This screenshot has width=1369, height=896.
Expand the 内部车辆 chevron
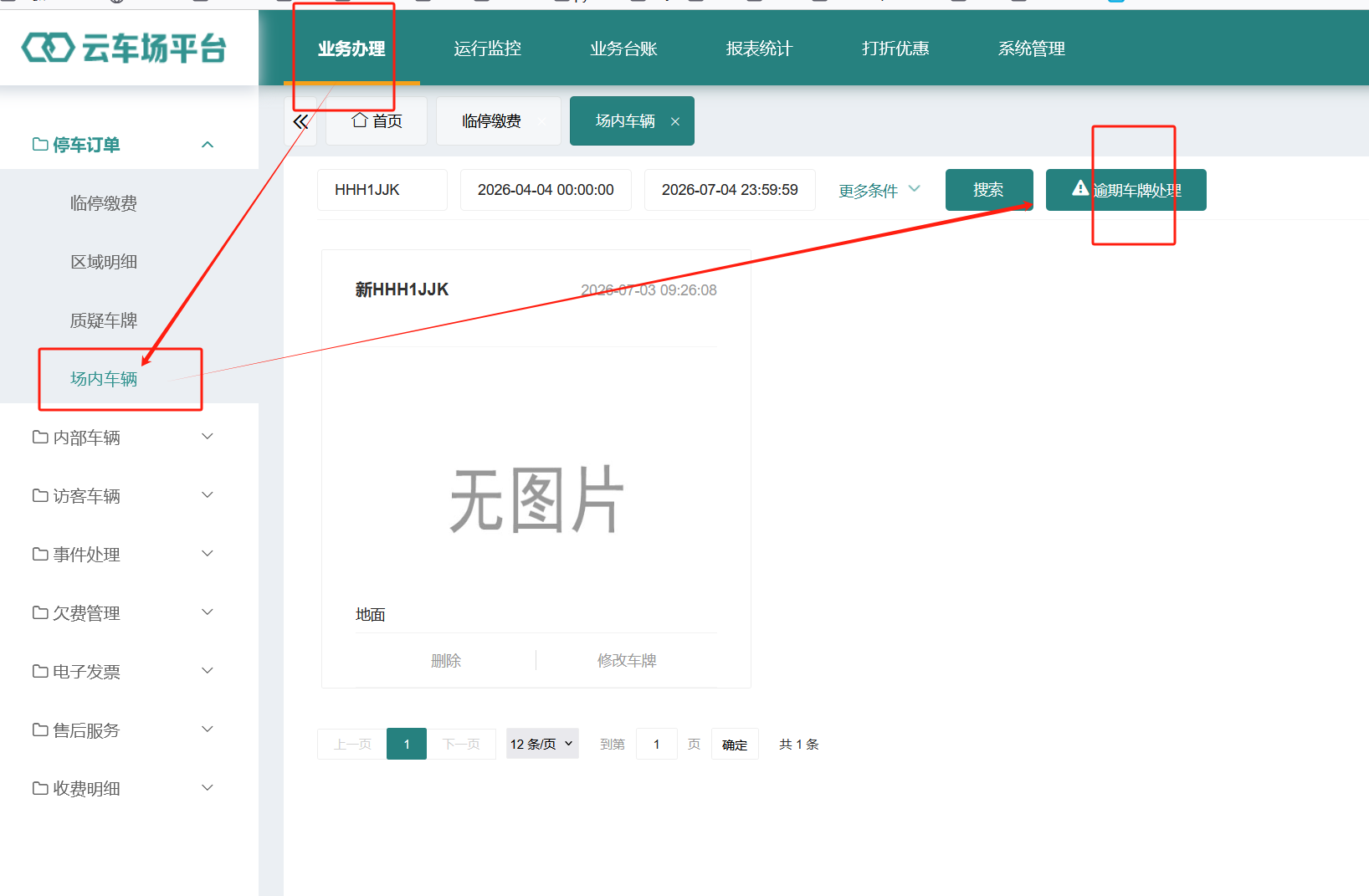coord(208,437)
